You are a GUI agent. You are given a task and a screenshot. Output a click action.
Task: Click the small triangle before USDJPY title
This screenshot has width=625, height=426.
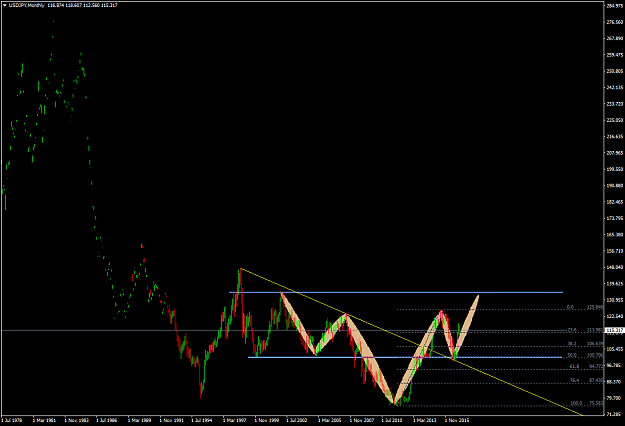[4, 6]
